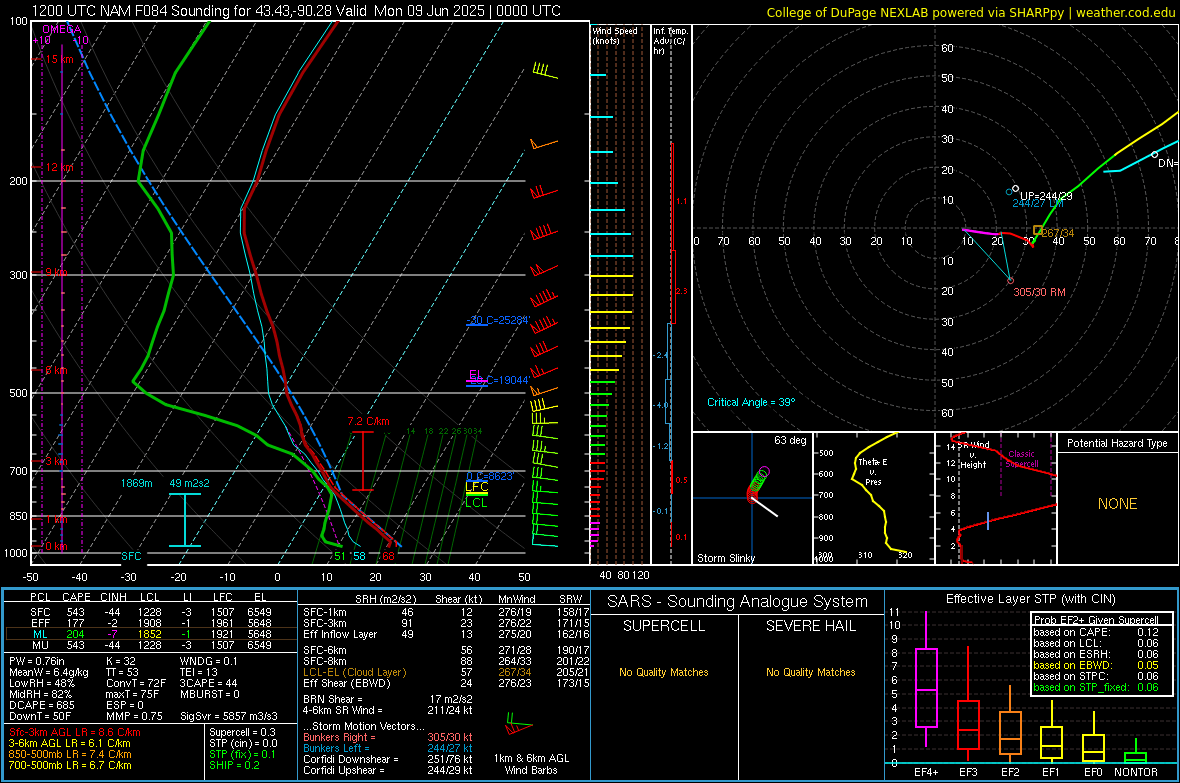Click the 'Classic Supercell' label

(1021, 459)
